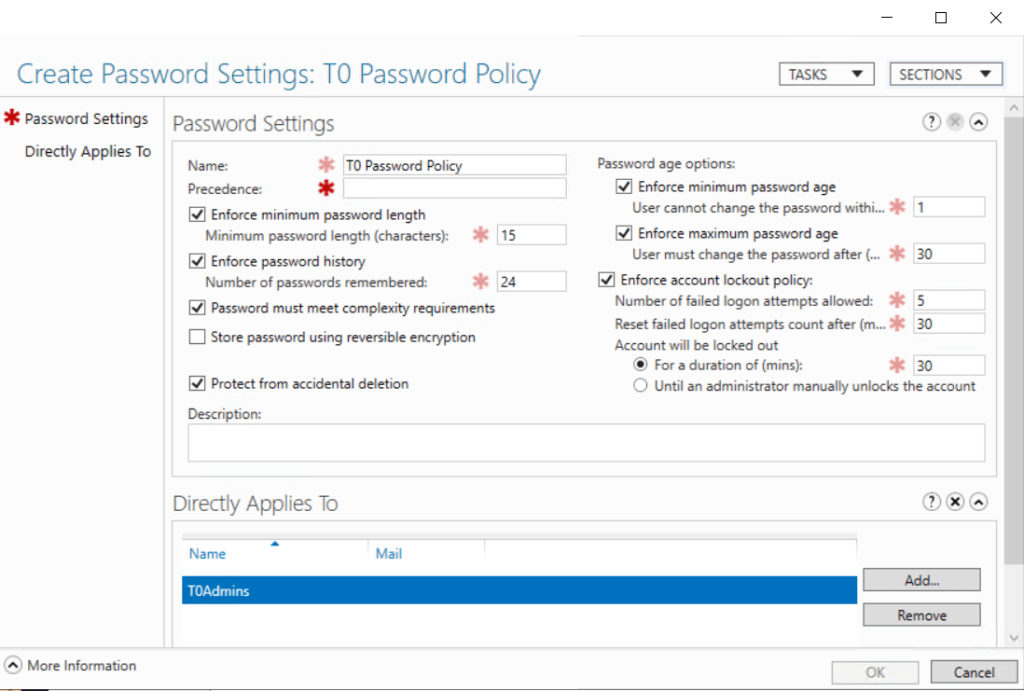1024x691 pixels.
Task: Expand More Information chevron icon
Action: click(x=14, y=665)
